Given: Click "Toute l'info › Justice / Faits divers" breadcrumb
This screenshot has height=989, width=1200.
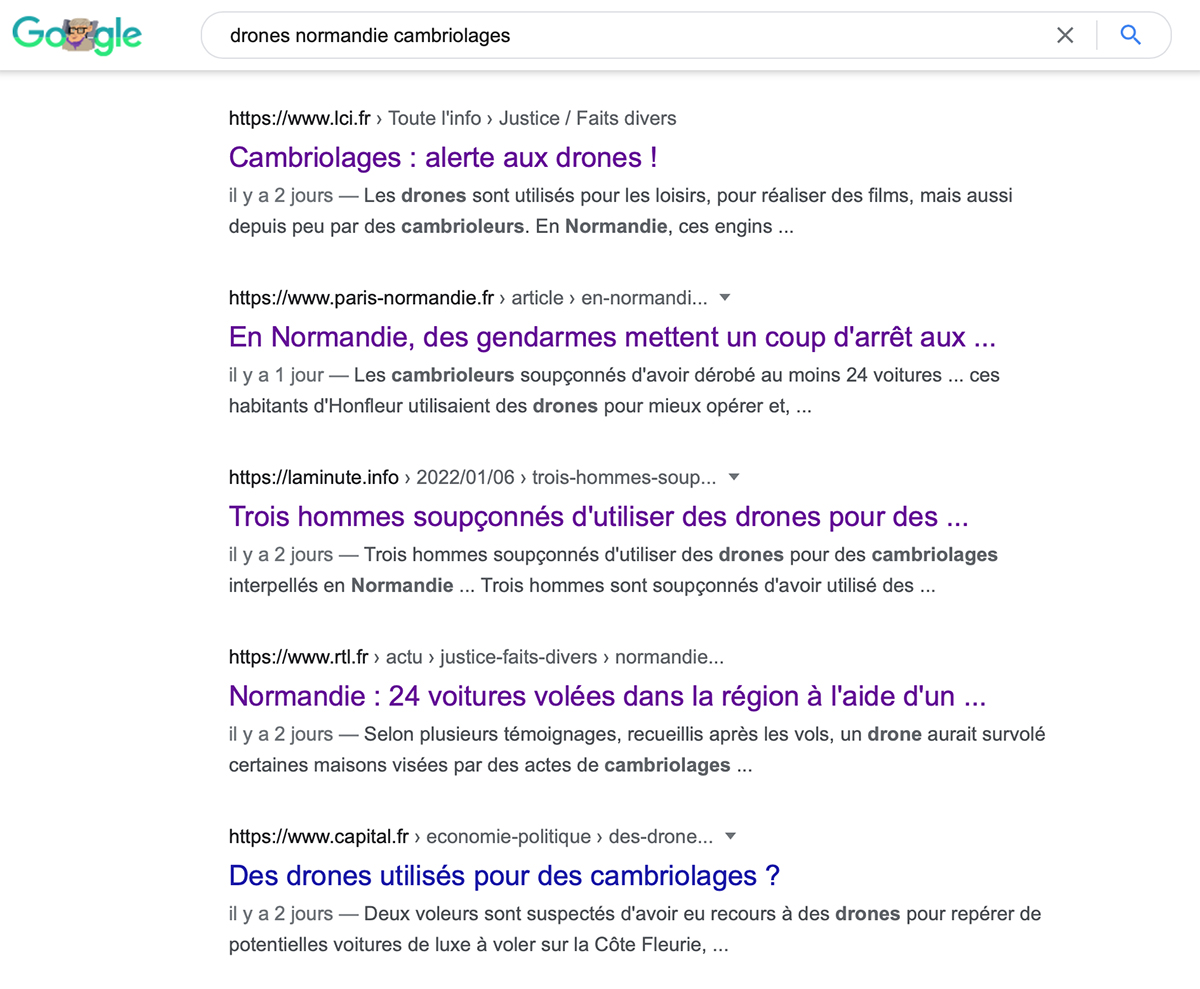Looking at the screenshot, I should click(532, 118).
